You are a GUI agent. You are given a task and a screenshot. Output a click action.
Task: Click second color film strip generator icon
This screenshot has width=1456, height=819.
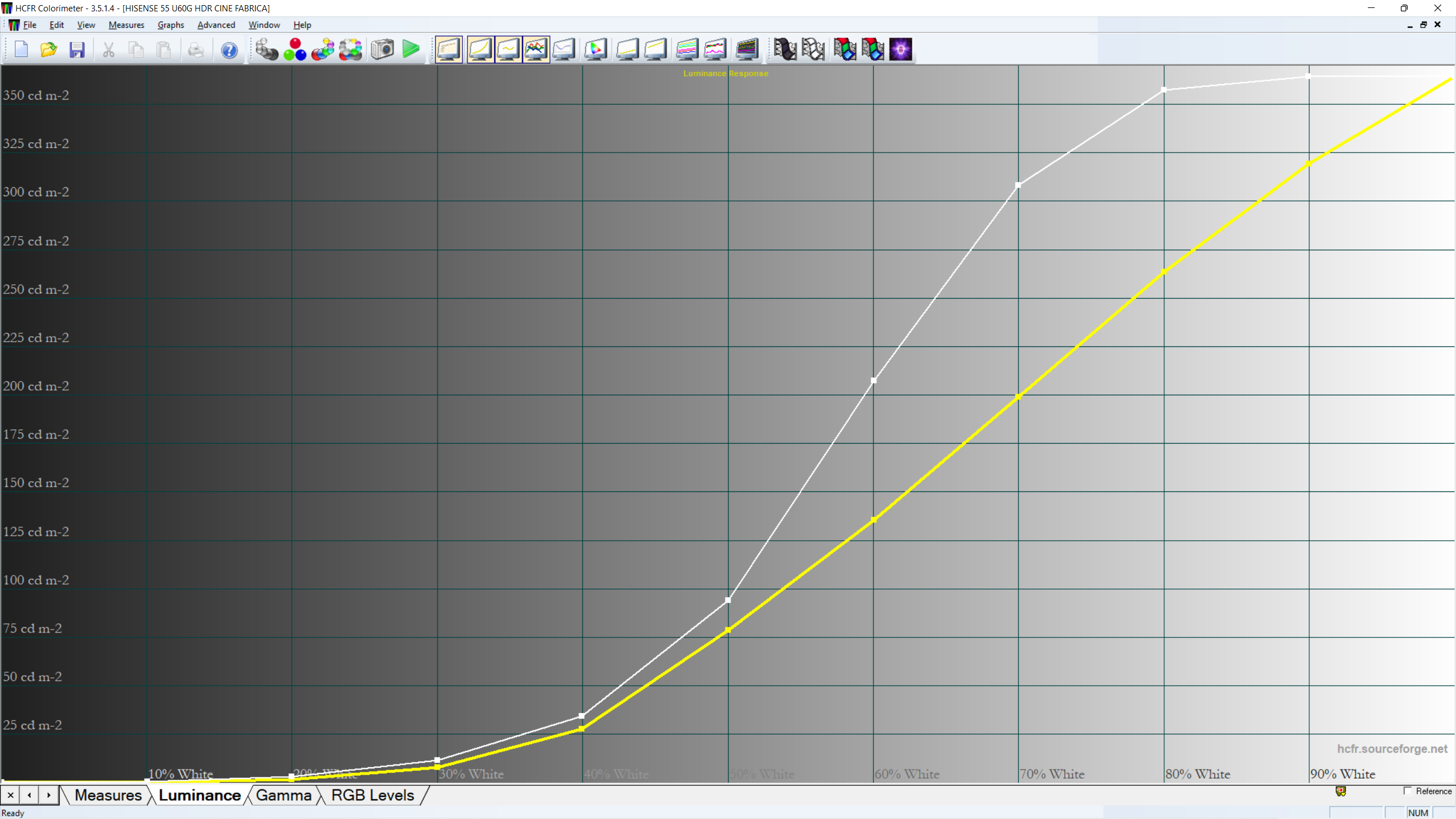point(872,49)
